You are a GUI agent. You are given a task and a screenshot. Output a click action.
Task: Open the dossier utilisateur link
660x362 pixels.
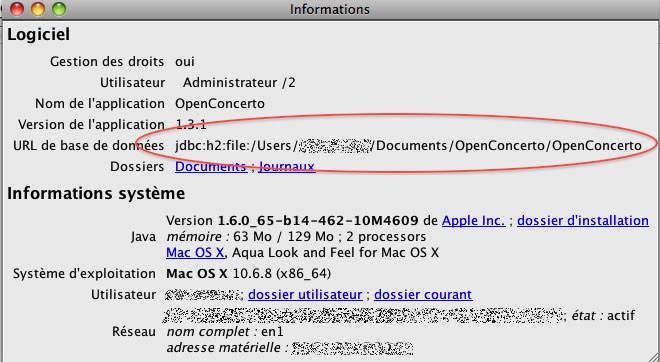[x=305, y=295]
